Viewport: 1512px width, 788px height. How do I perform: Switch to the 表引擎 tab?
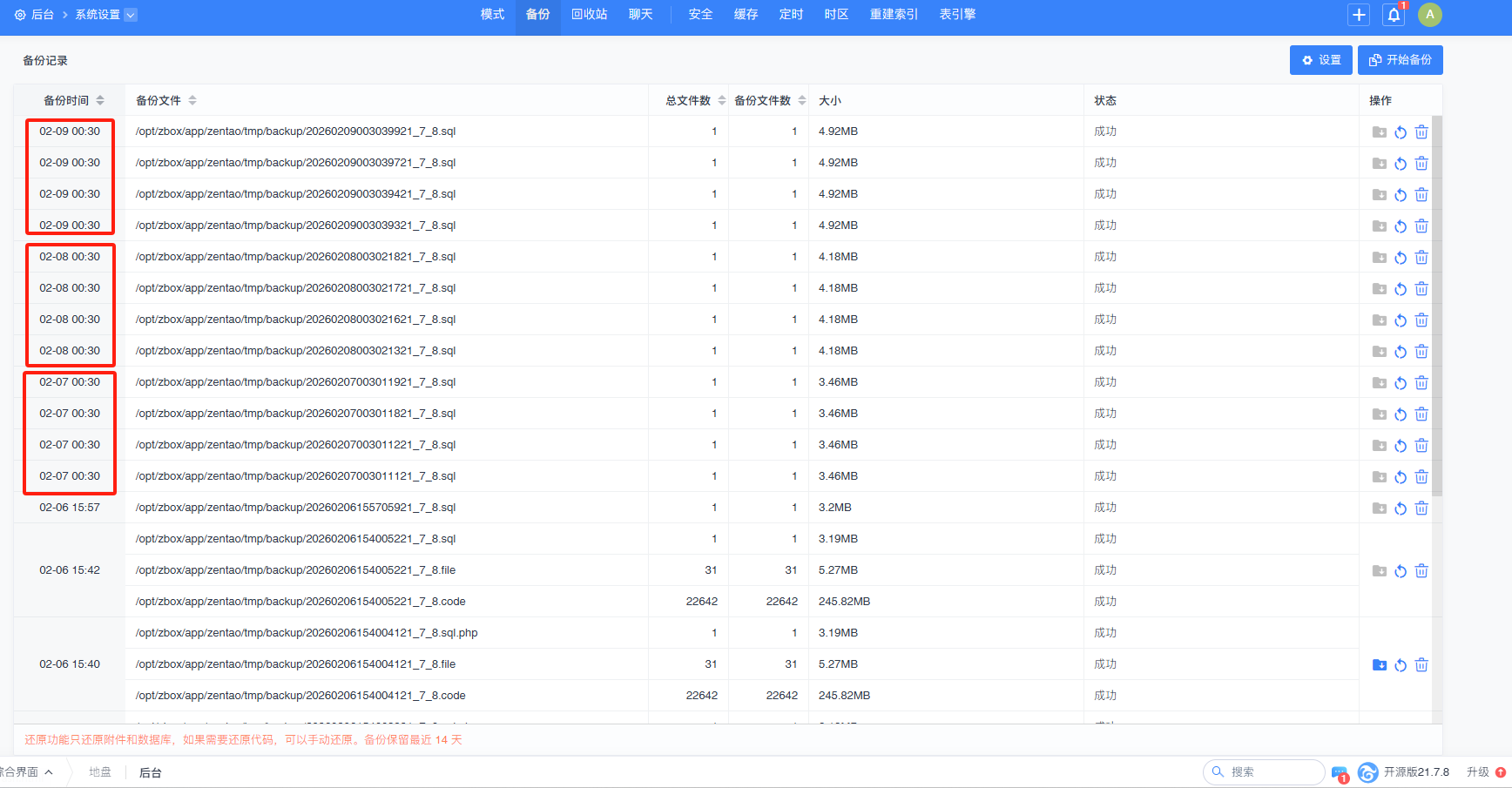coord(957,15)
